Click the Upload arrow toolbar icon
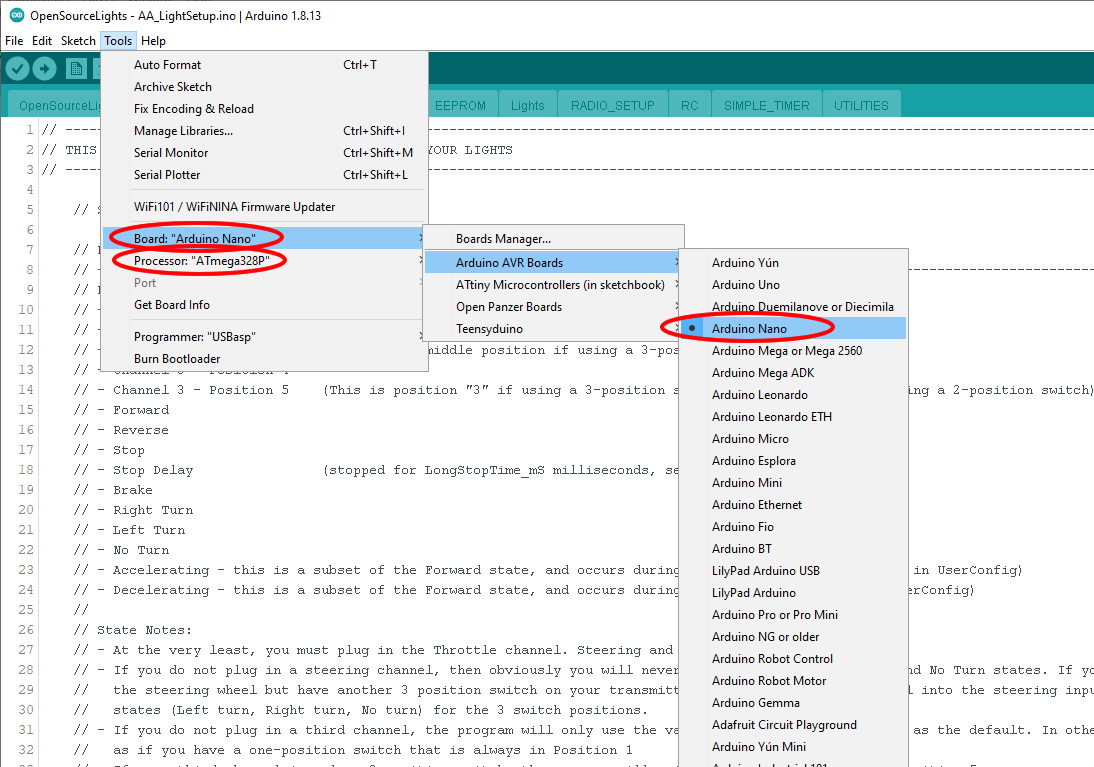 44,68
